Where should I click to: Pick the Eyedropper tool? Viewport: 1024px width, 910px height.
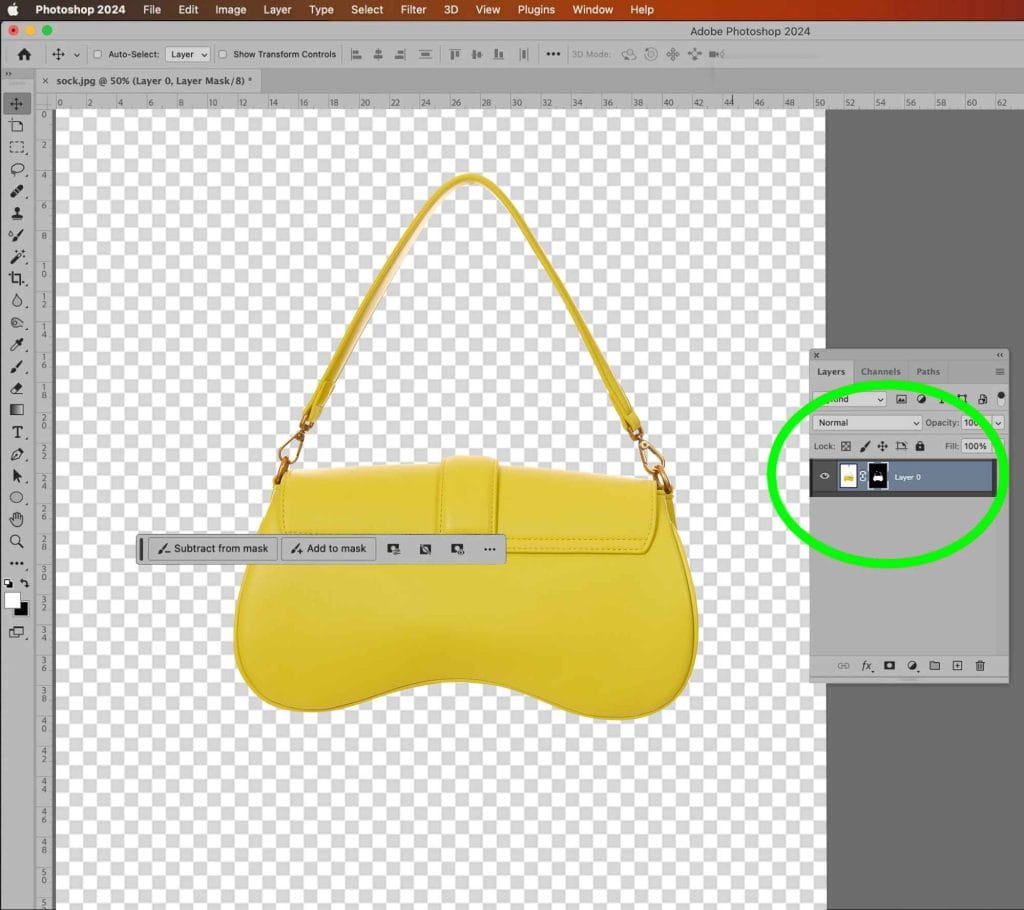[15, 346]
